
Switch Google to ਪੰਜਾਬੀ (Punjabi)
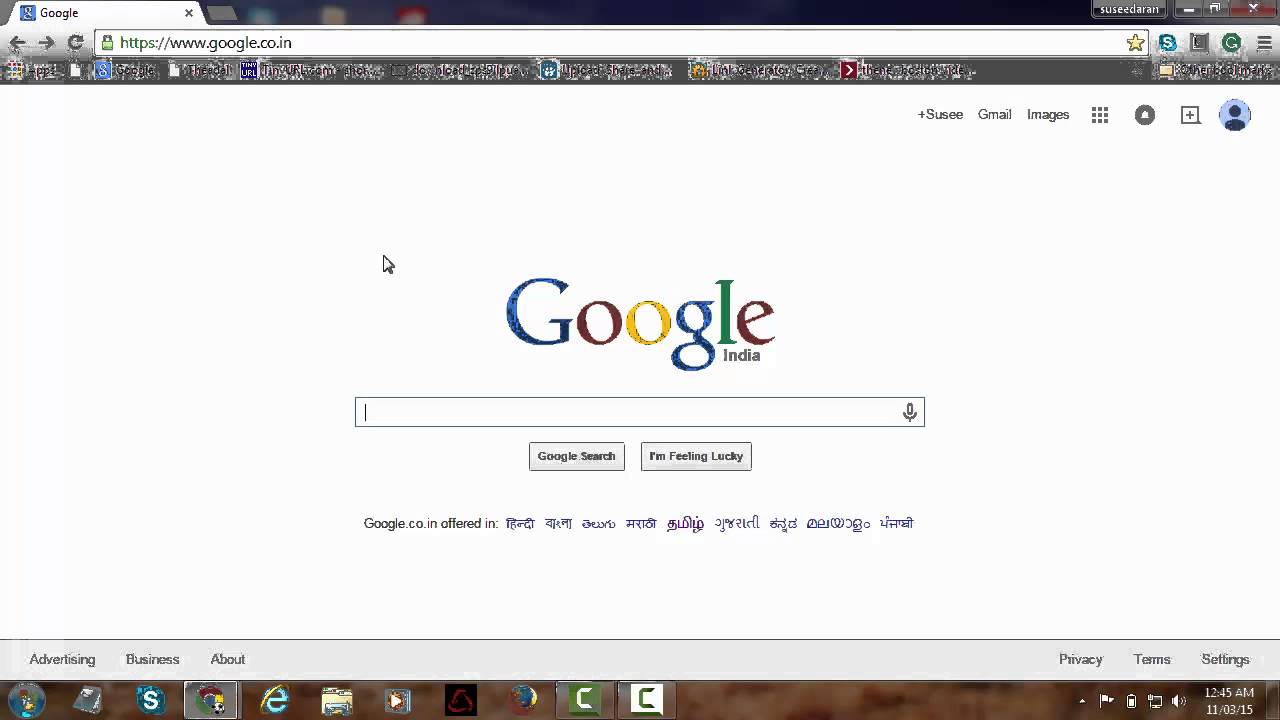pyautogui.click(x=897, y=523)
